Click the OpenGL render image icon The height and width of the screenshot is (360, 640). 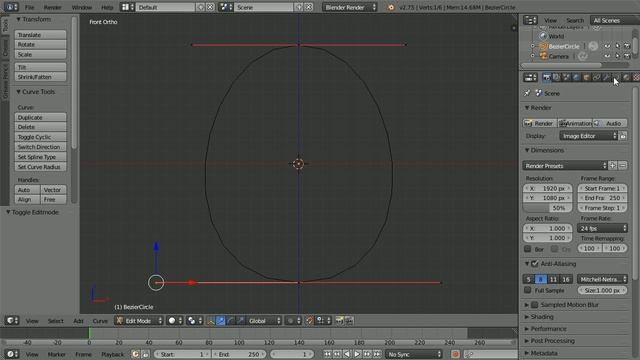pos(340,321)
